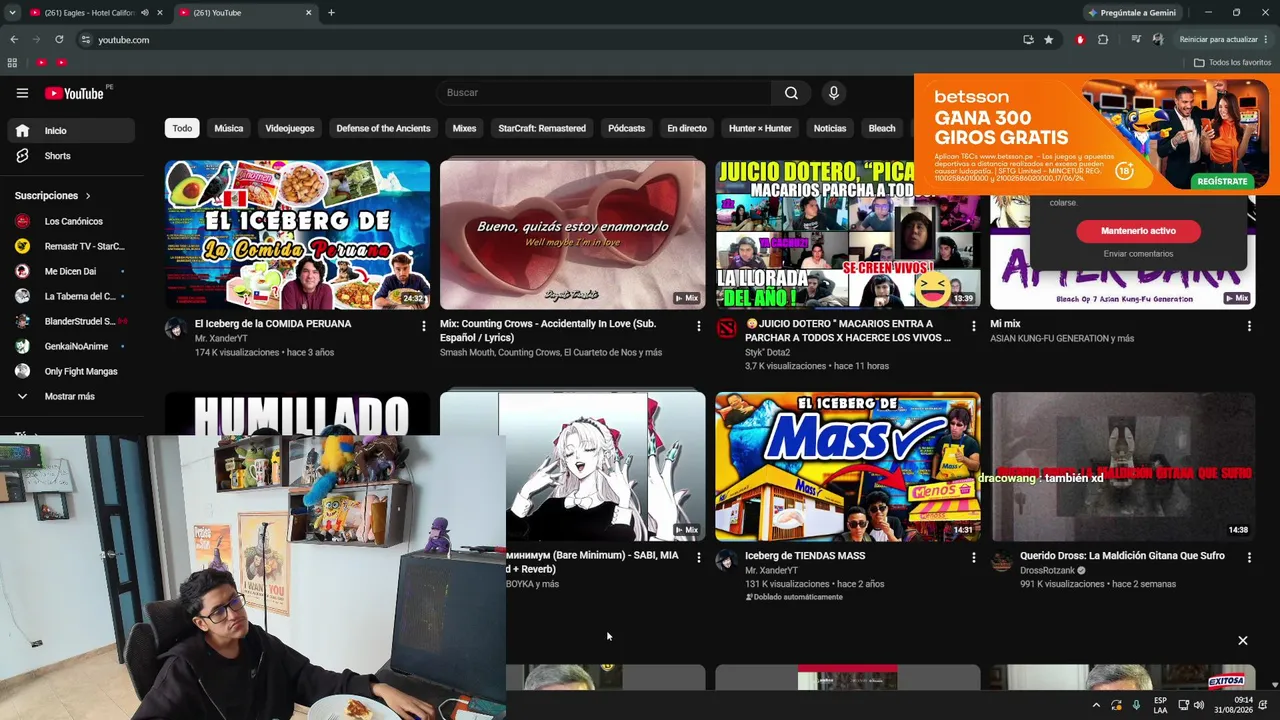Filter by Hunter × Hunter chip
Screen dimensions: 1280x720
pos(760,128)
